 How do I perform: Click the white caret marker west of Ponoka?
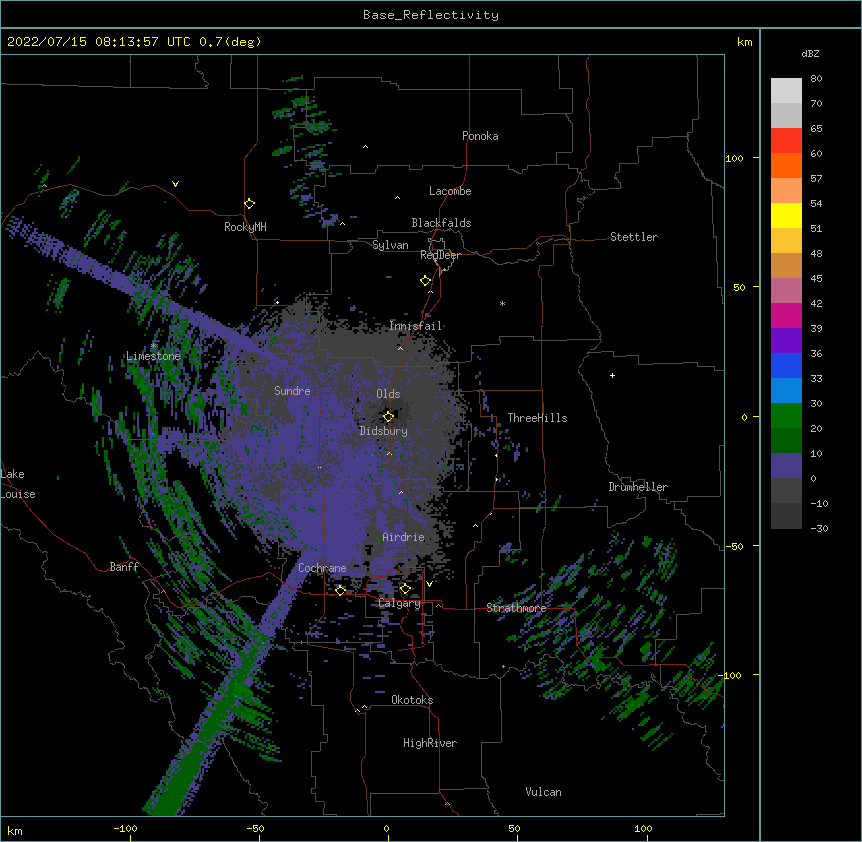click(x=365, y=147)
